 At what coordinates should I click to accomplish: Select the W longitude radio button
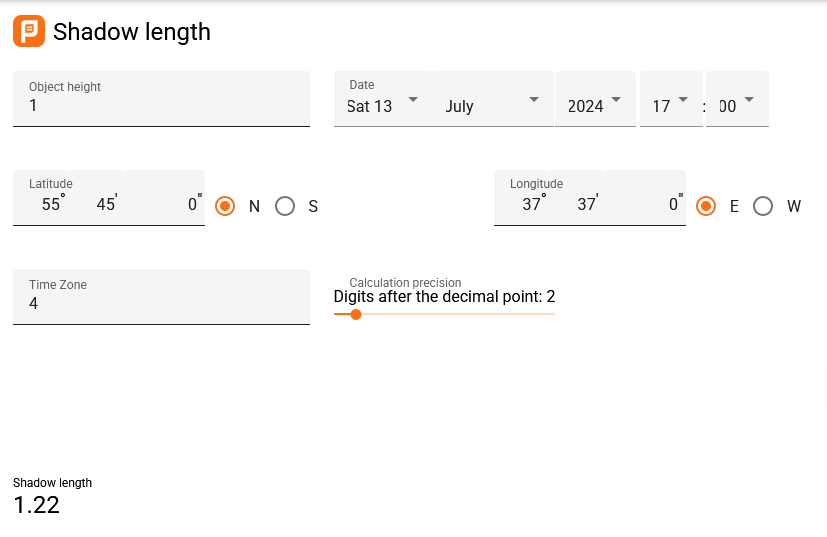(x=763, y=206)
